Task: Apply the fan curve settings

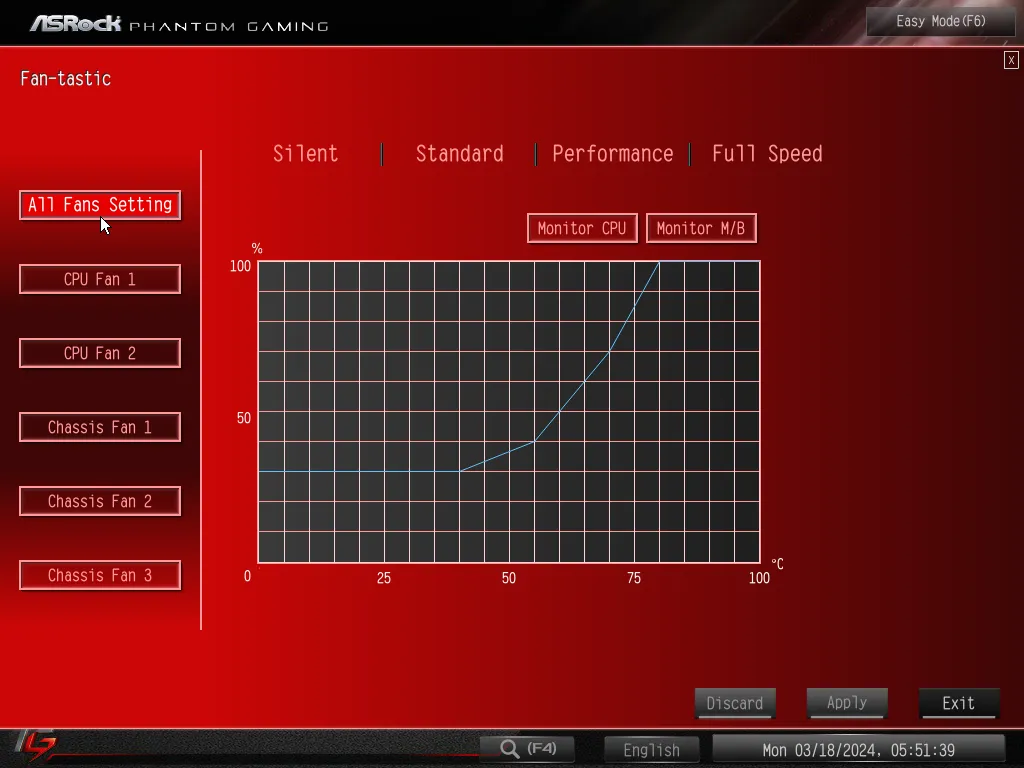Action: click(847, 703)
